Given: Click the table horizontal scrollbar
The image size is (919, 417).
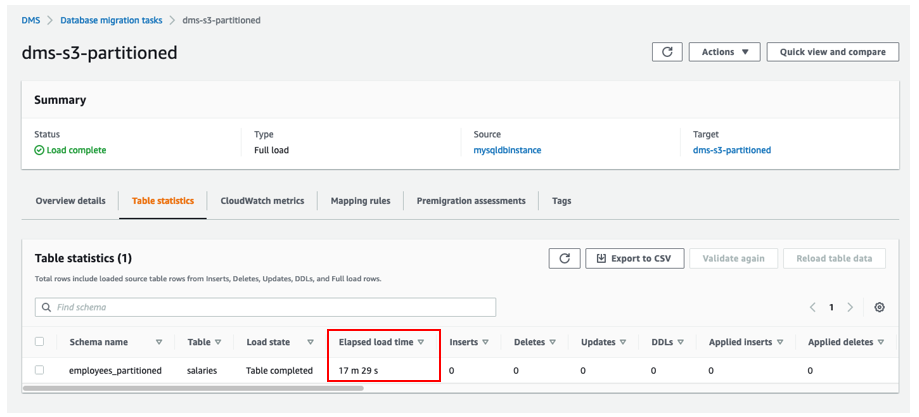Looking at the screenshot, I should [x=193, y=388].
